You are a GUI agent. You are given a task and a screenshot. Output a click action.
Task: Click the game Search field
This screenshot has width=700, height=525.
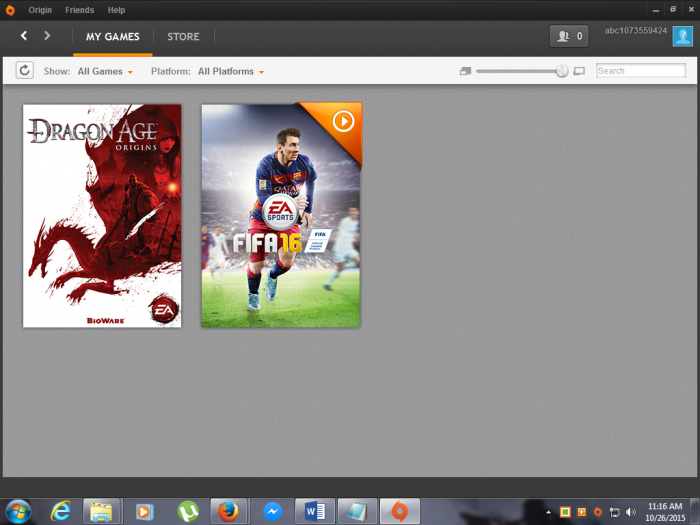pyautogui.click(x=641, y=71)
